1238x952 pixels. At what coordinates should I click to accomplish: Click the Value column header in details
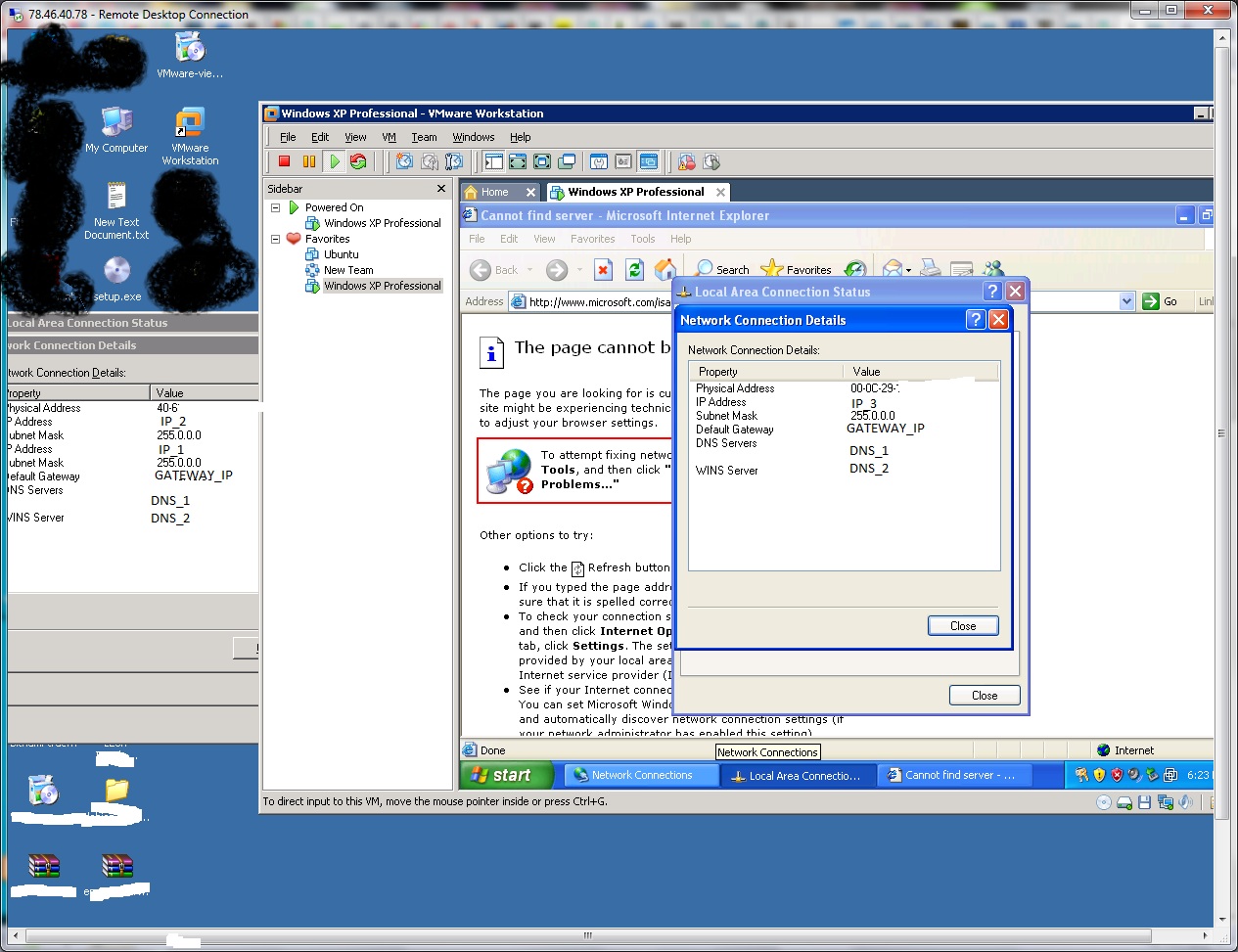click(921, 372)
